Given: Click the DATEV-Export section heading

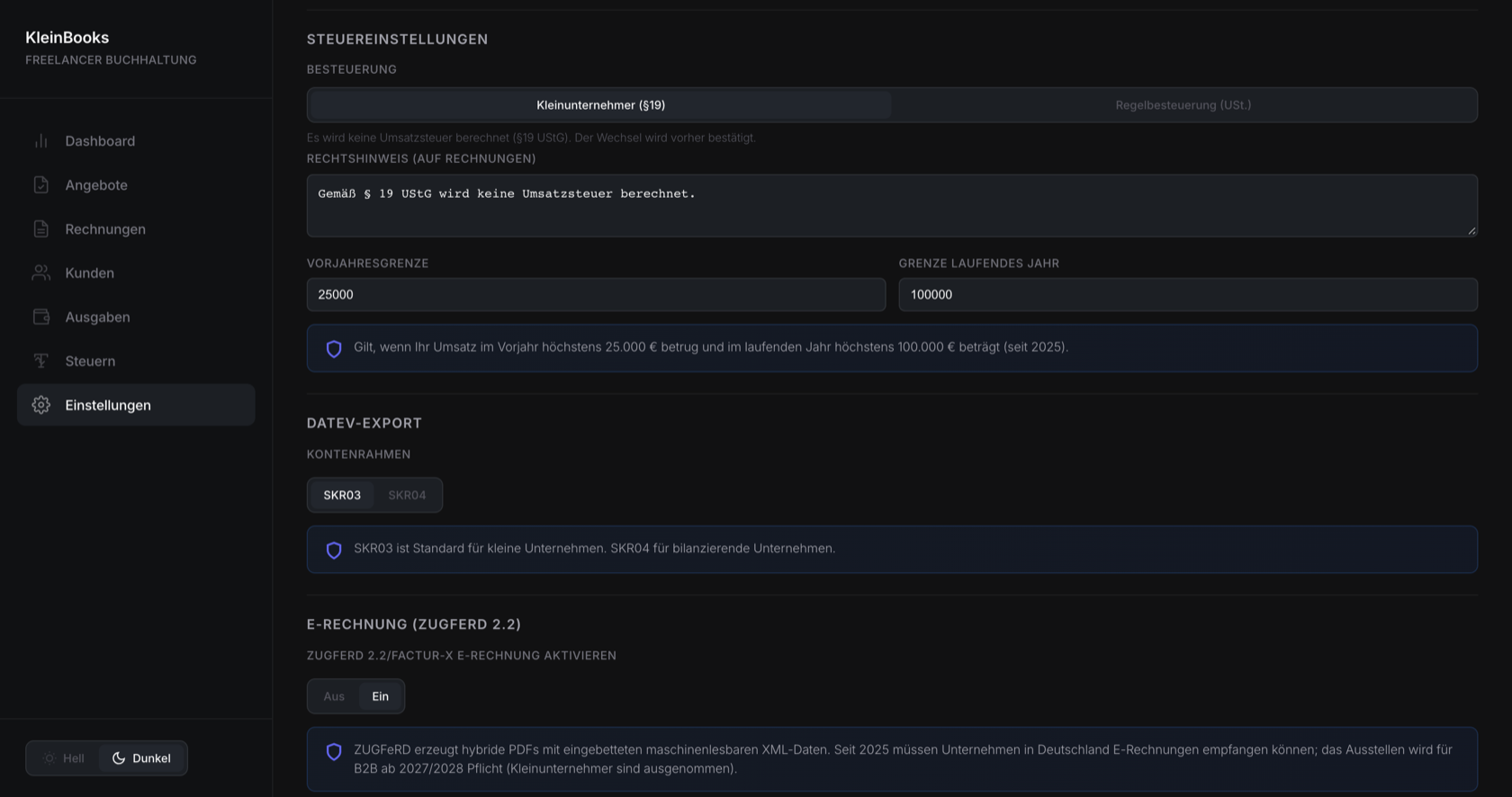Looking at the screenshot, I should click(364, 424).
